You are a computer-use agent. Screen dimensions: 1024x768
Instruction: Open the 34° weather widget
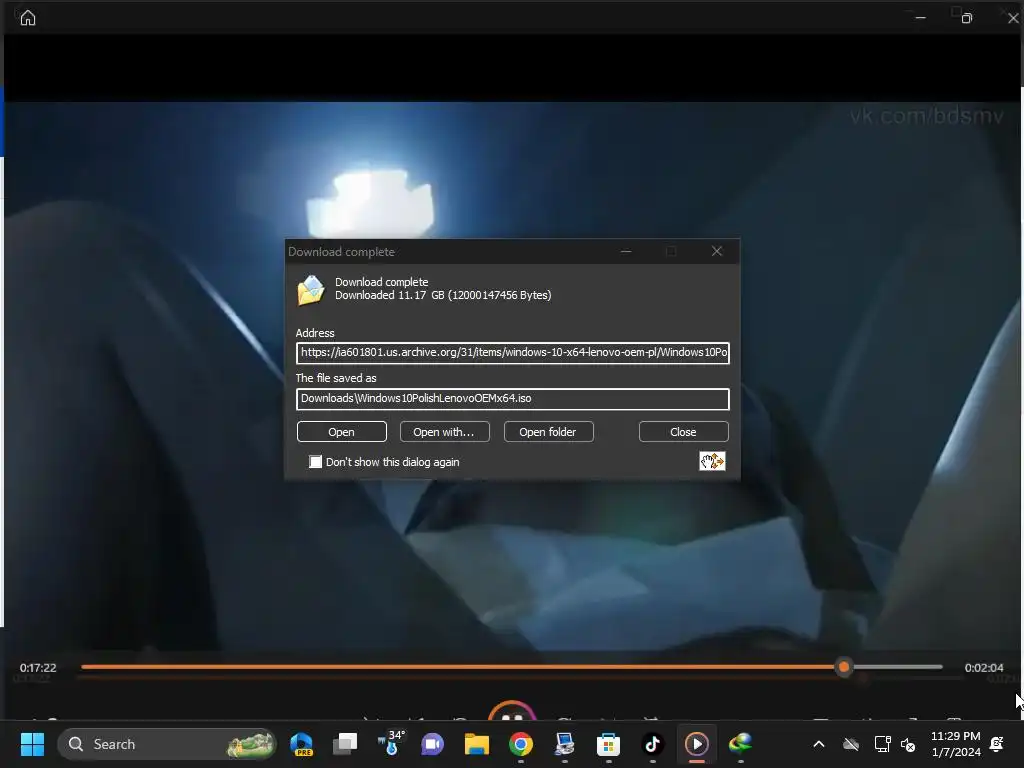pos(391,744)
